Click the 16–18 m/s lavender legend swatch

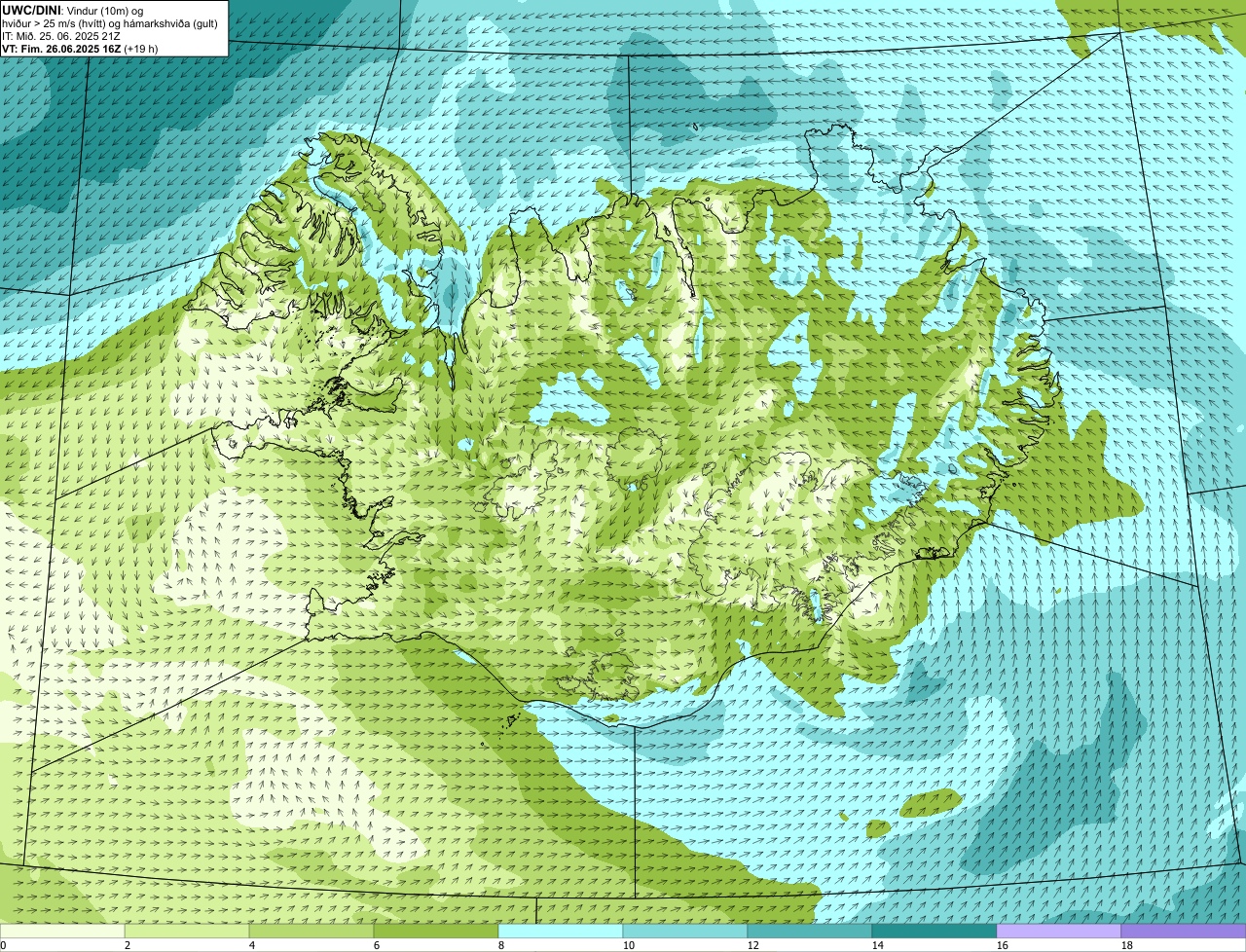coord(1059,931)
